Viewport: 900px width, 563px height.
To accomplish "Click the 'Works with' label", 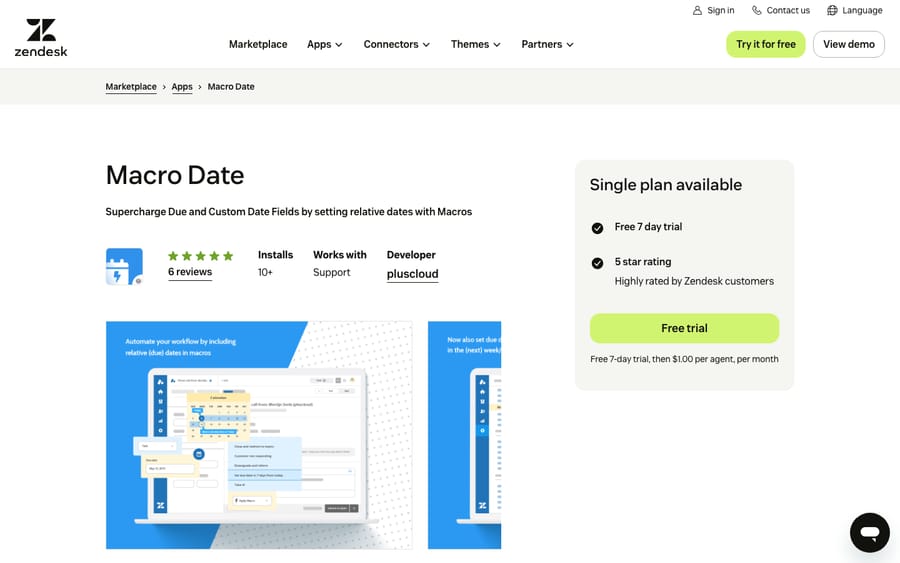I will 340,255.
